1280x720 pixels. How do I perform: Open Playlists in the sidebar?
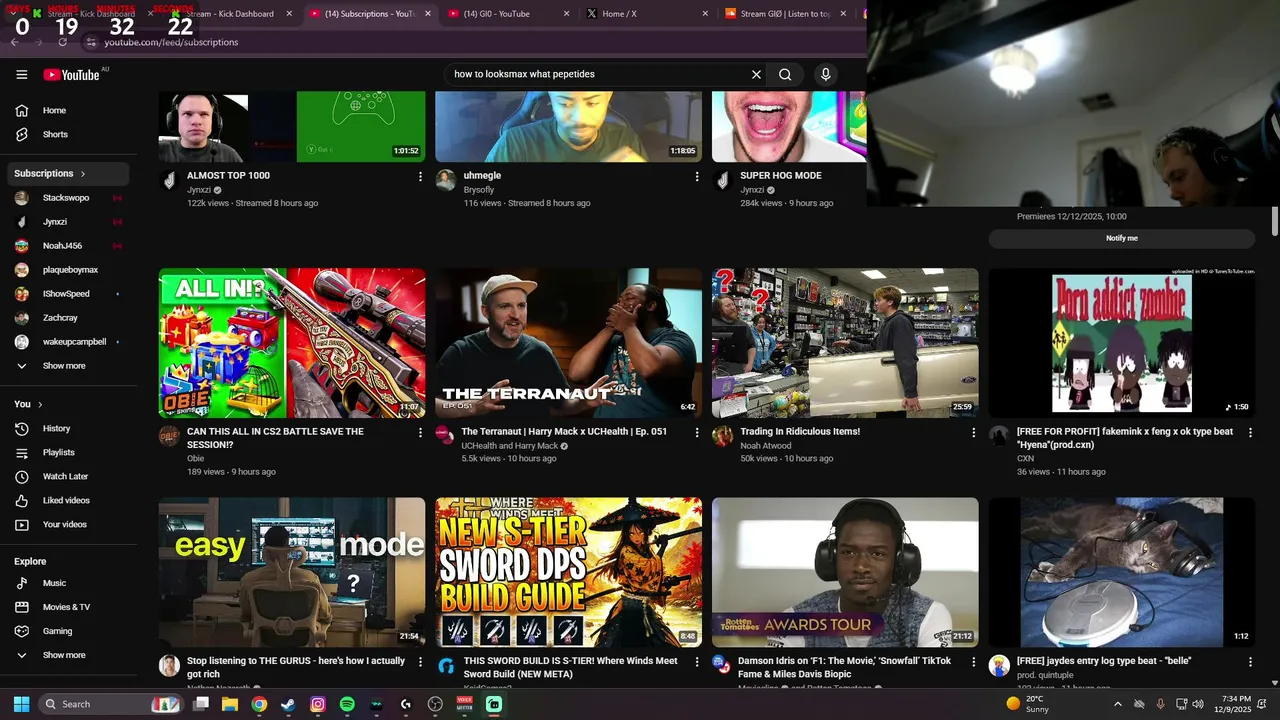pyautogui.click(x=66, y=452)
